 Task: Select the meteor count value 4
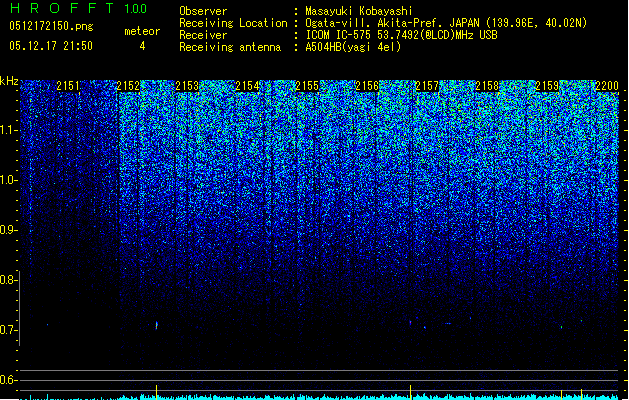(142, 46)
